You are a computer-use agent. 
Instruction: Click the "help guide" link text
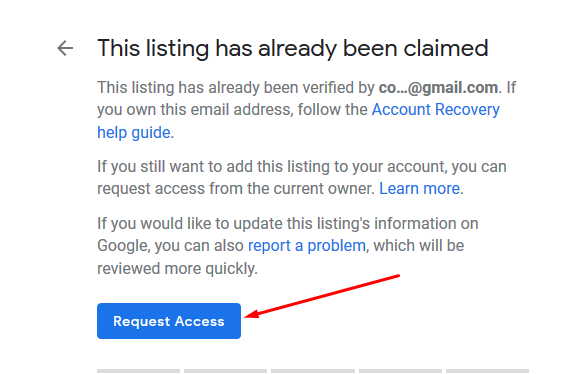click(134, 132)
